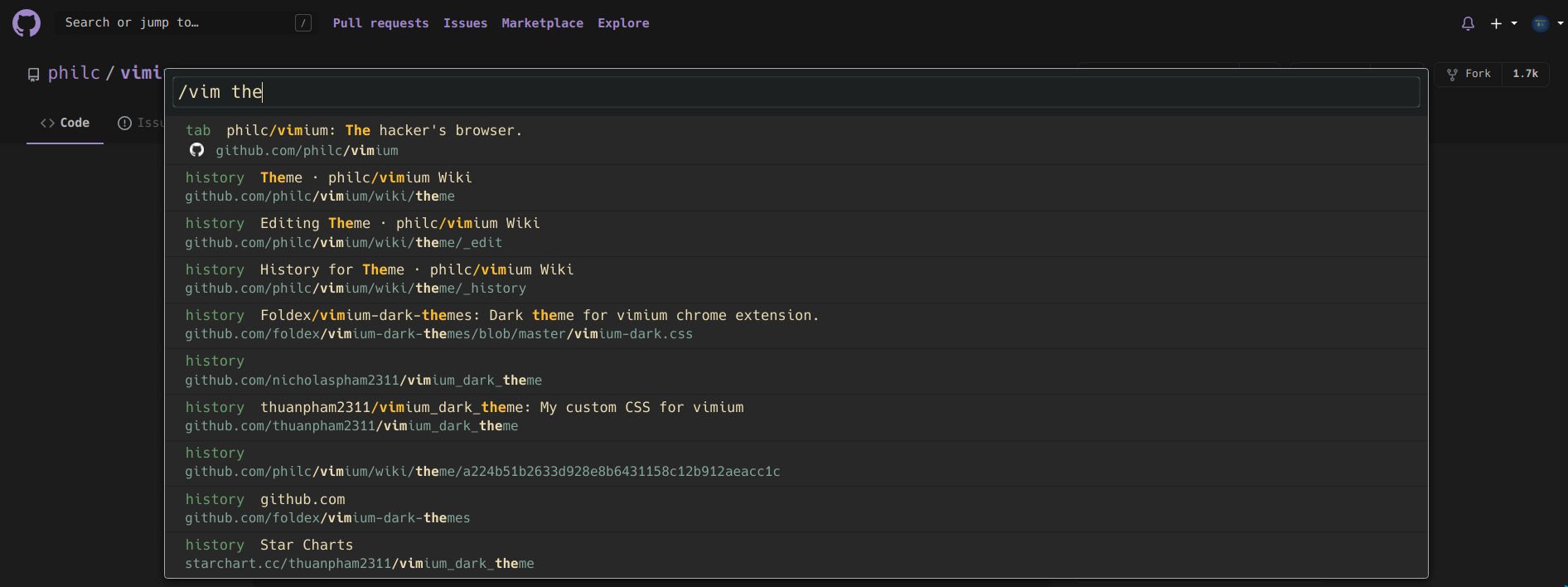Focus the GitHub search or jump field
This screenshot has width=1568, height=587.
coord(188,23)
